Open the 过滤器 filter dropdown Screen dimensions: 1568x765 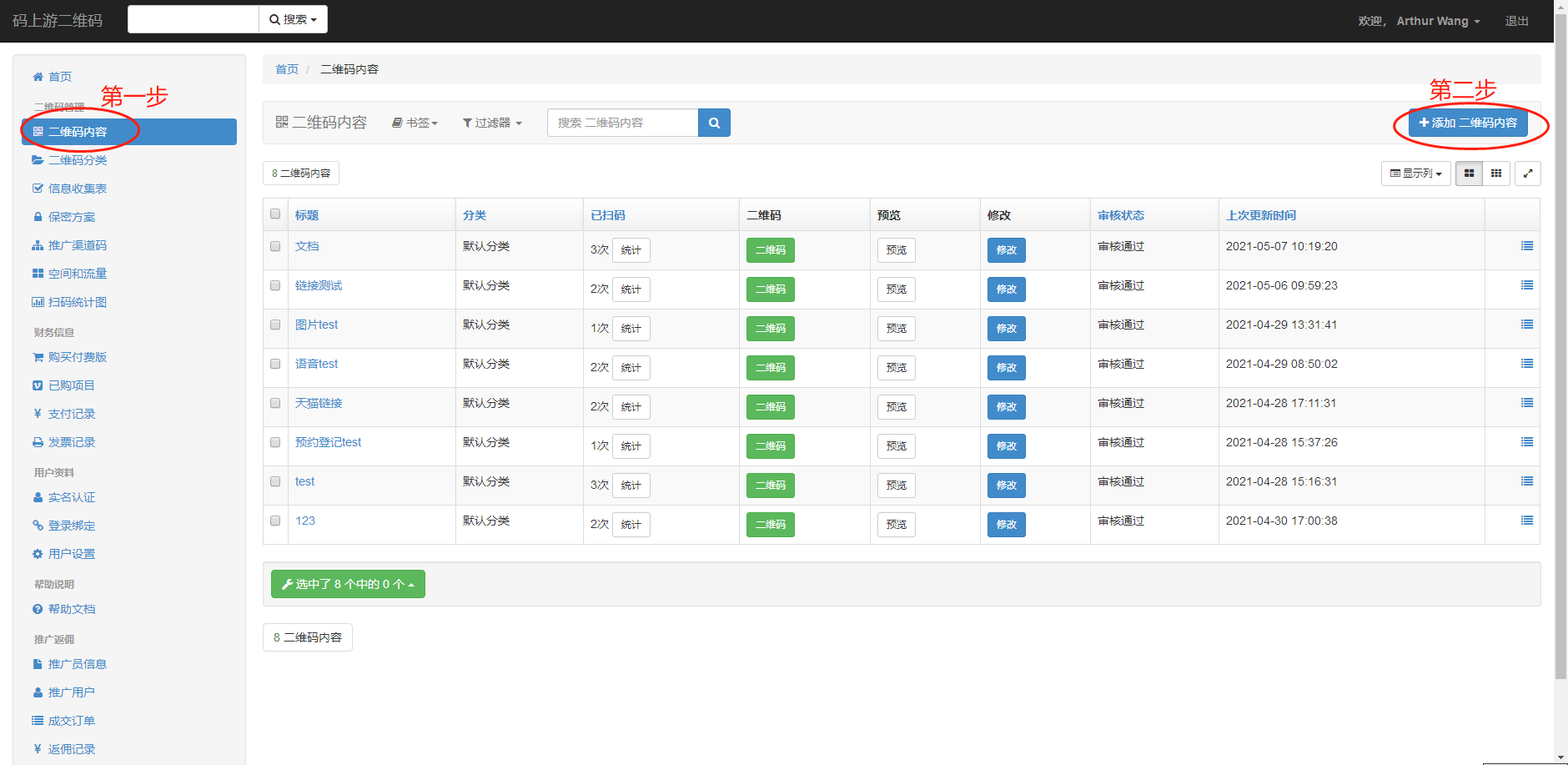492,123
